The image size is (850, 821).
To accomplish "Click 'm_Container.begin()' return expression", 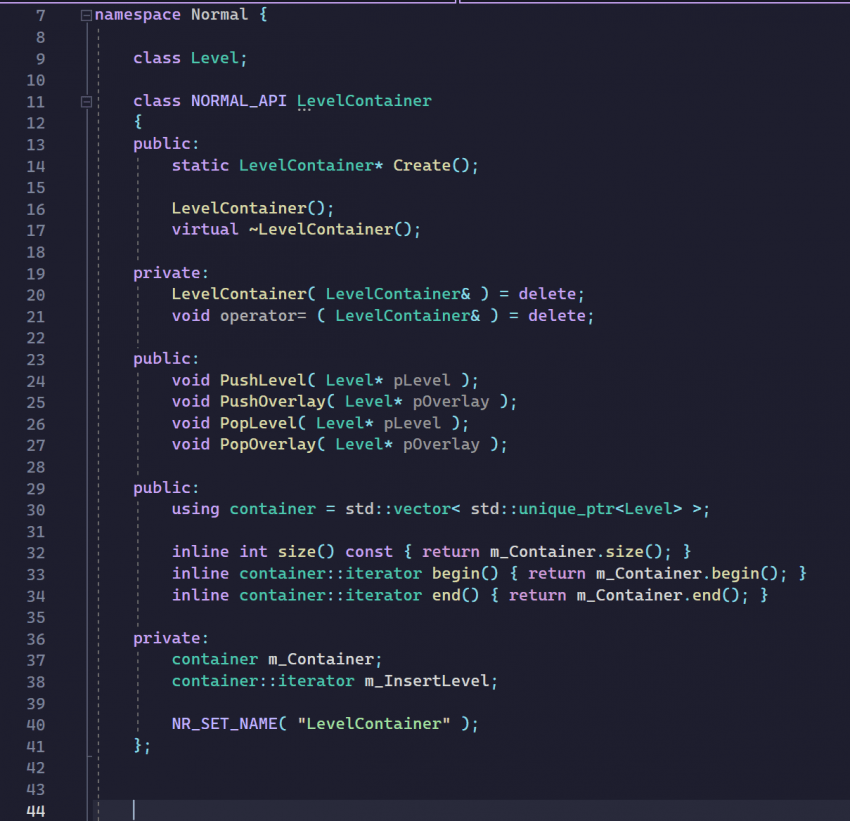I will pos(687,573).
